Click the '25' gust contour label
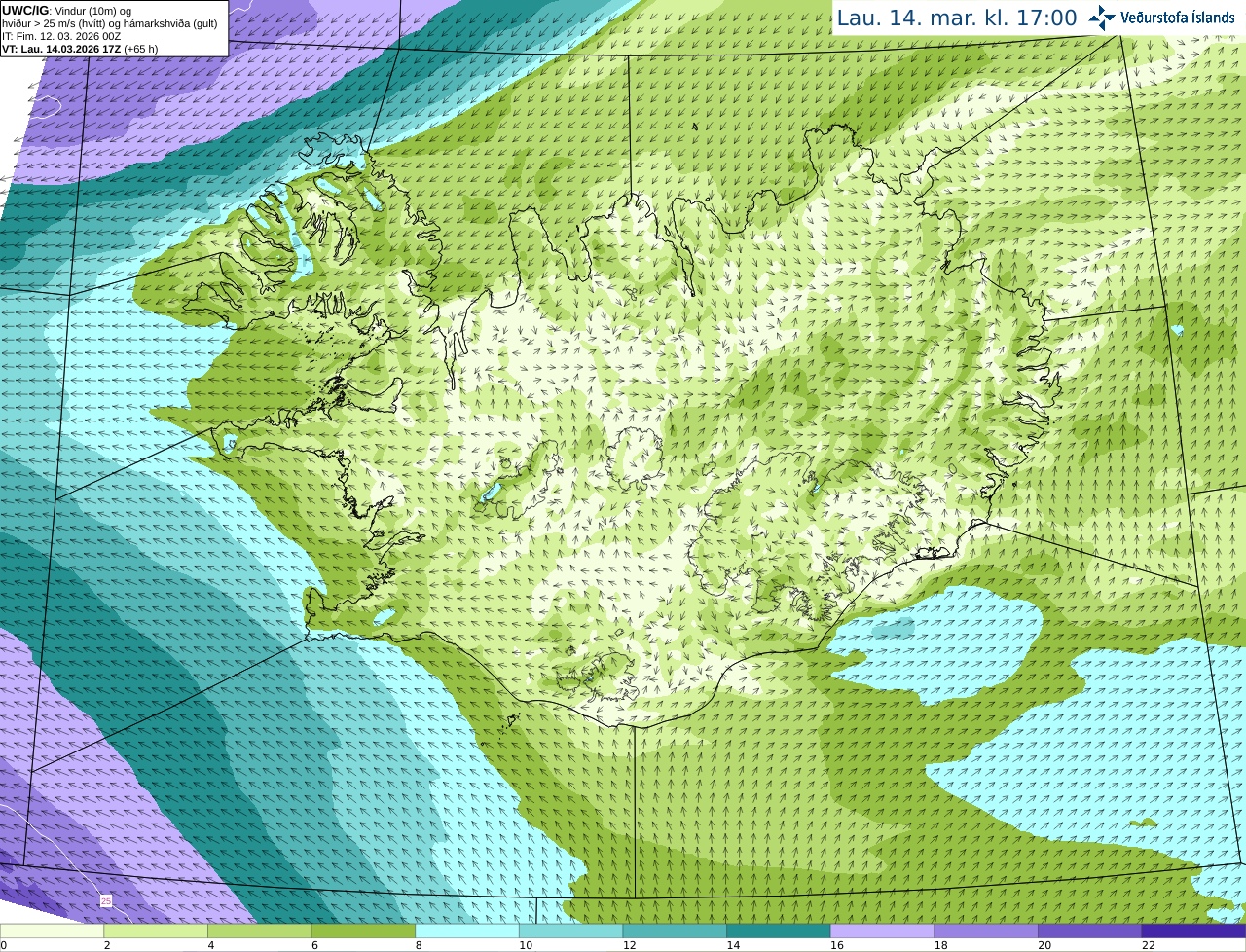The image size is (1246, 952). [105, 901]
